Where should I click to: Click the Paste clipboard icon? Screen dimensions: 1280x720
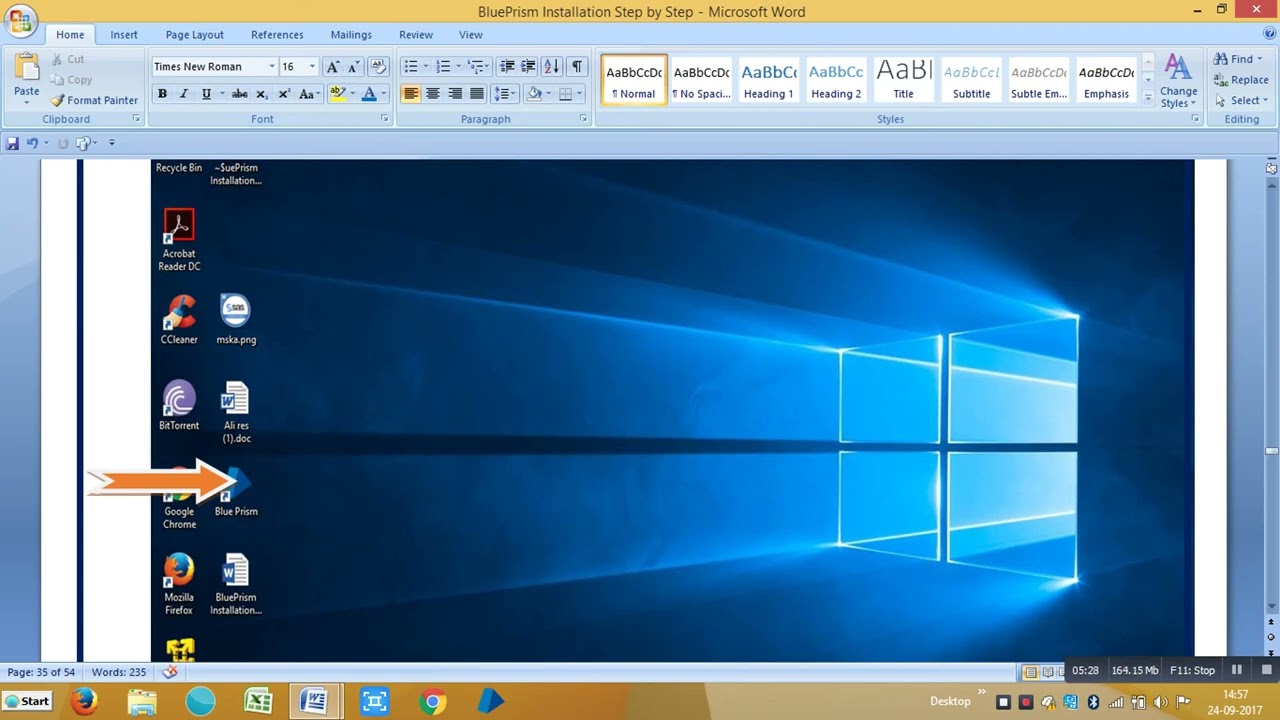(27, 68)
